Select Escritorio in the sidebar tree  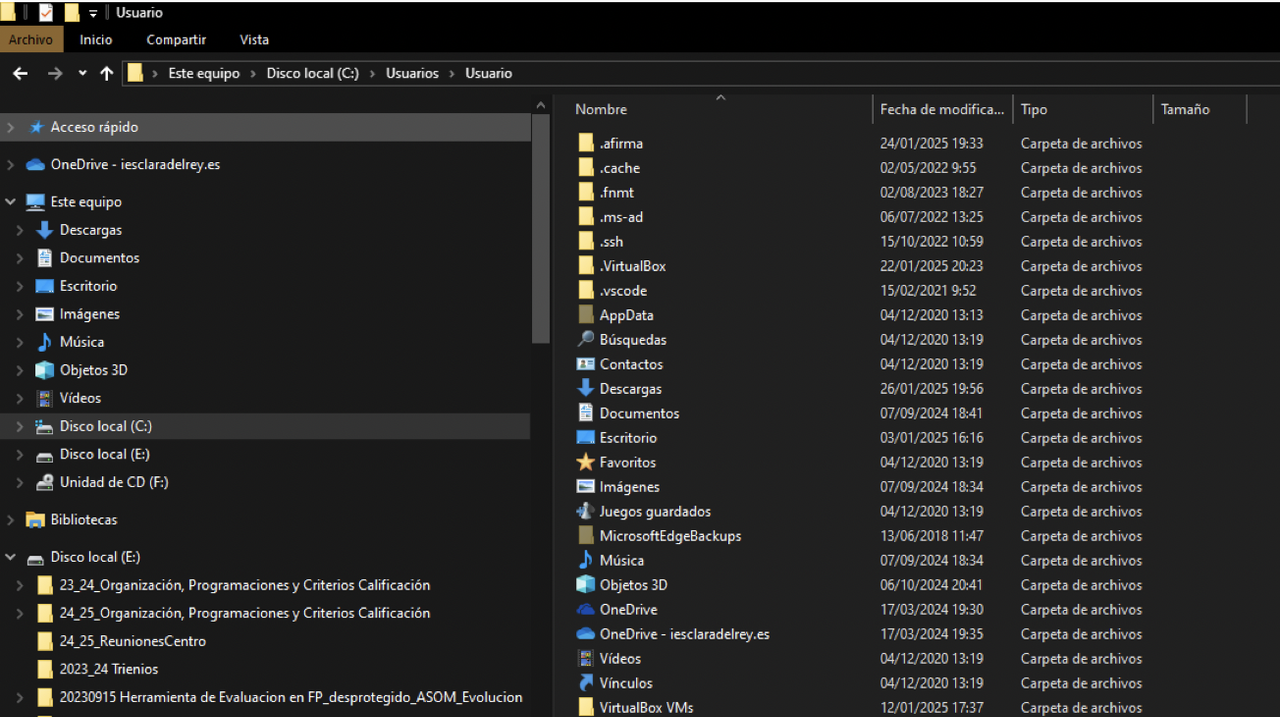coord(88,285)
